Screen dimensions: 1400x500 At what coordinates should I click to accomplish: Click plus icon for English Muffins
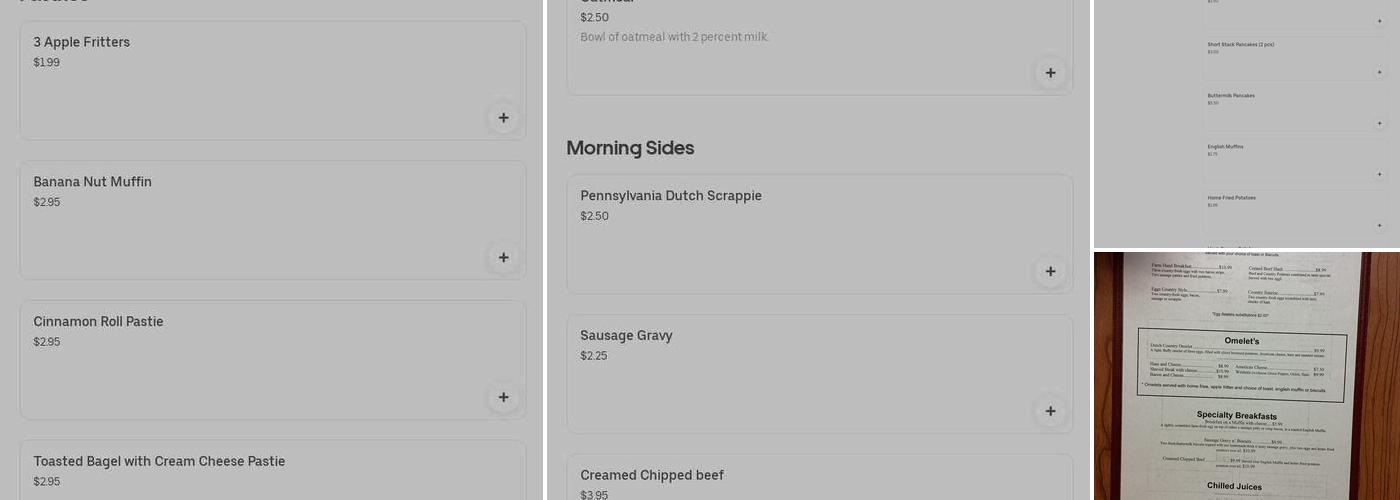(1379, 175)
